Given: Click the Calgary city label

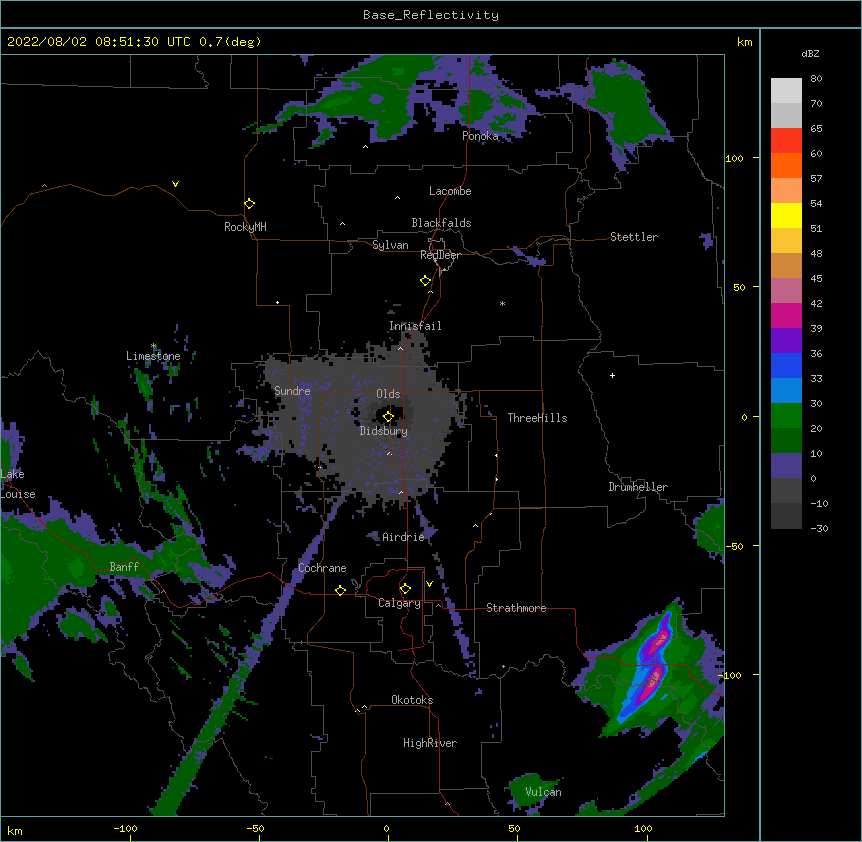Looking at the screenshot, I should pos(399,603).
